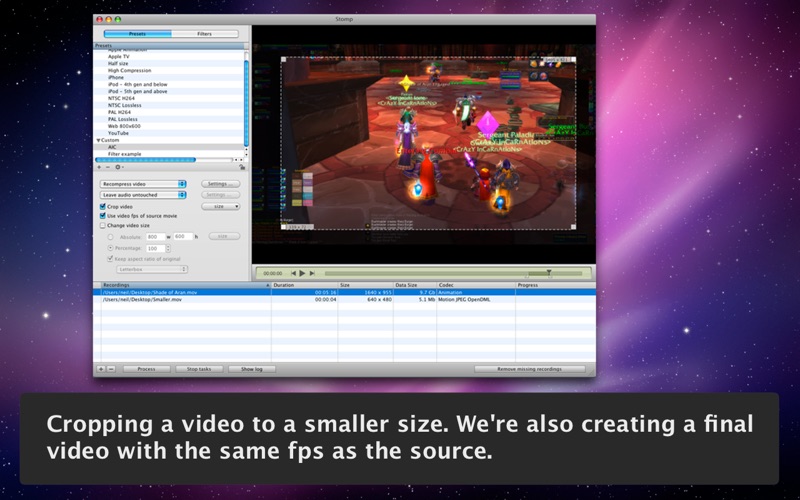Switch to the Filters tab
The height and width of the screenshot is (500, 800).
click(205, 34)
